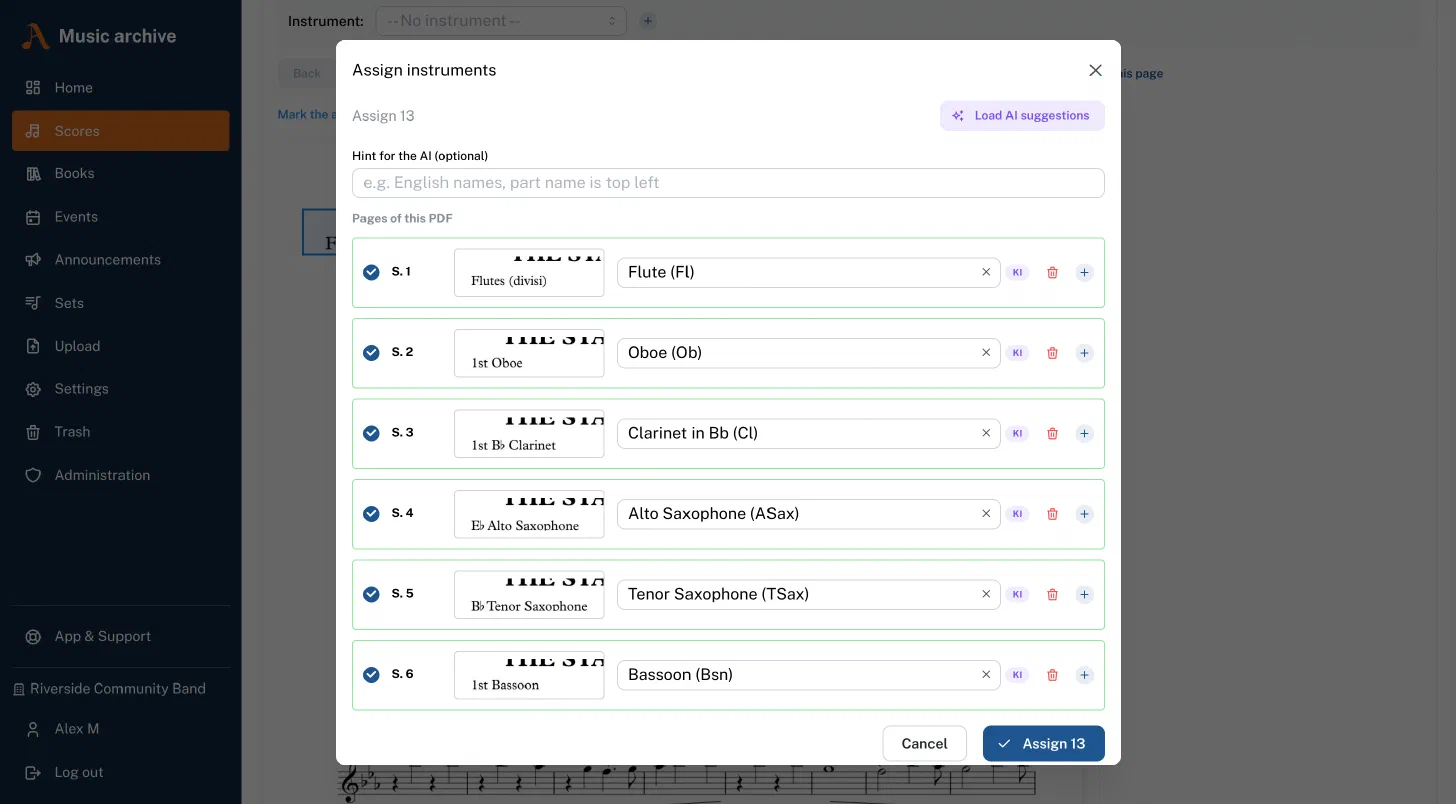1456x804 pixels.
Task: Cancel the Assign instruments dialog
Action: (x=924, y=744)
